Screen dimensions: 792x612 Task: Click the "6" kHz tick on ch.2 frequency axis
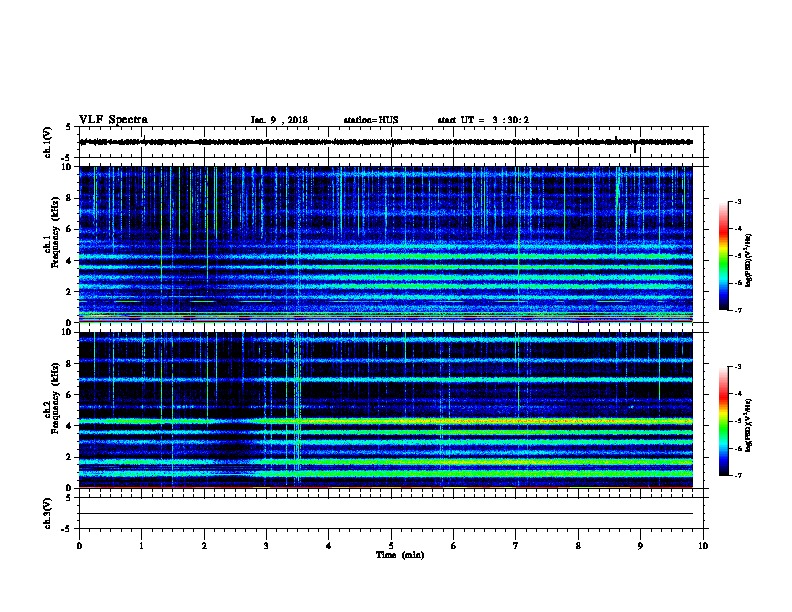point(69,395)
